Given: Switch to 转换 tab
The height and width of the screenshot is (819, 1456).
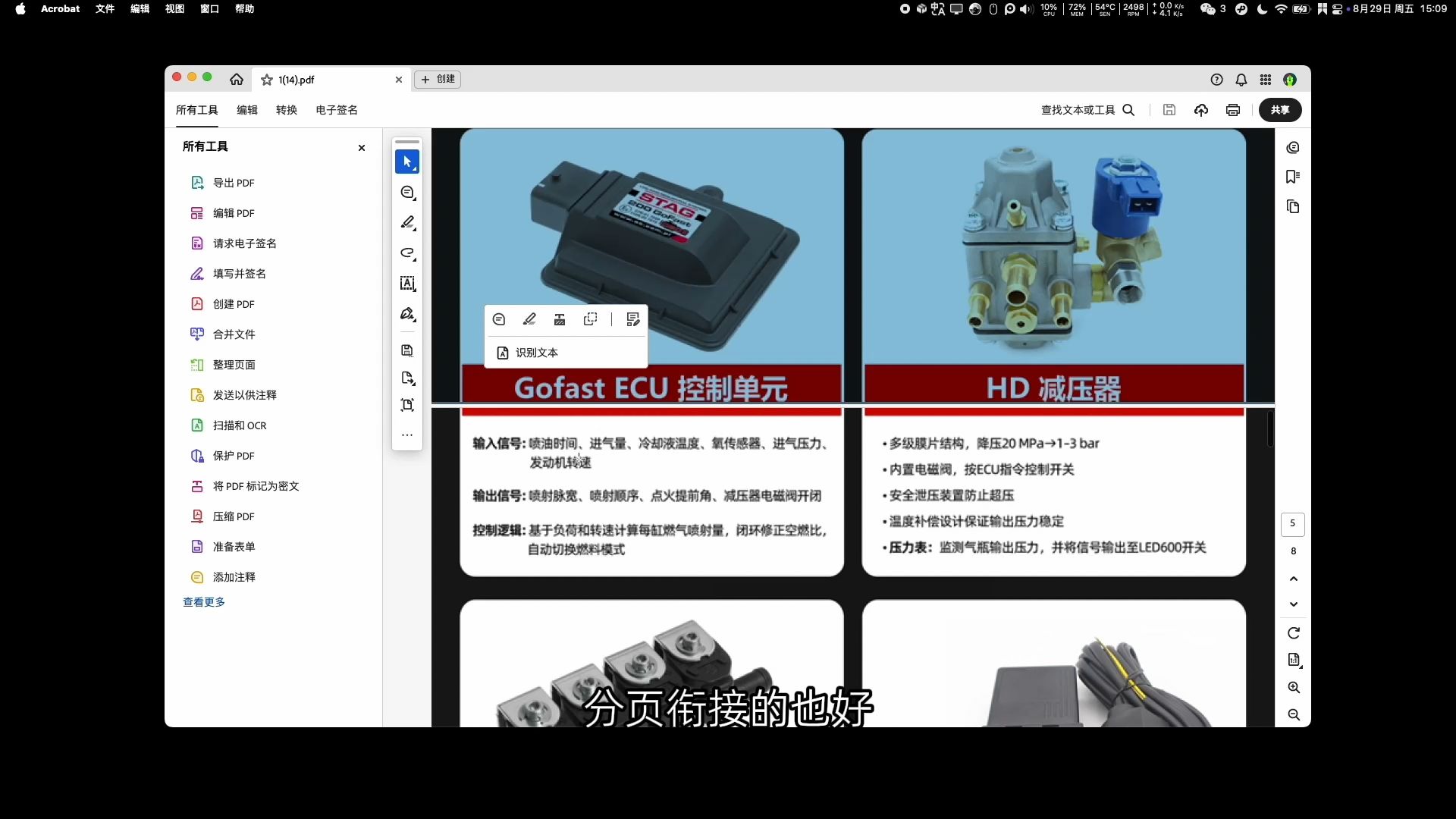Looking at the screenshot, I should pyautogui.click(x=287, y=110).
